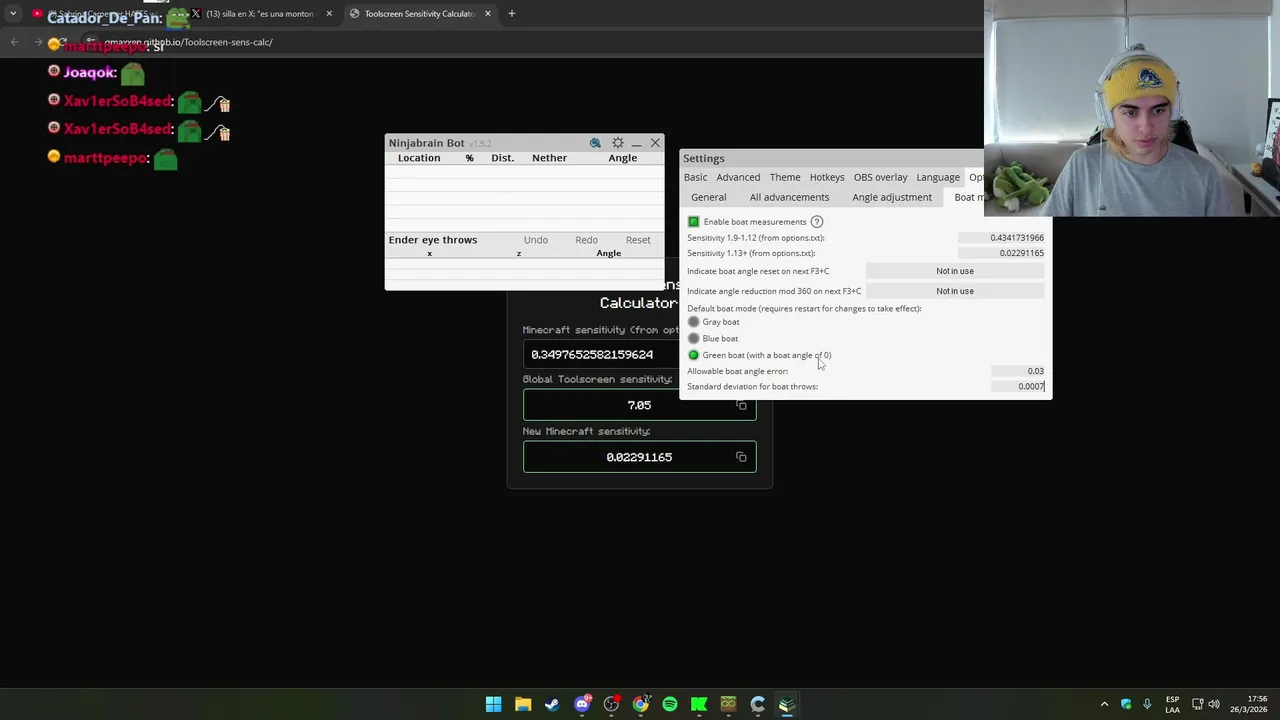
Task: Open File Explorer from taskbar
Action: [x=523, y=704]
